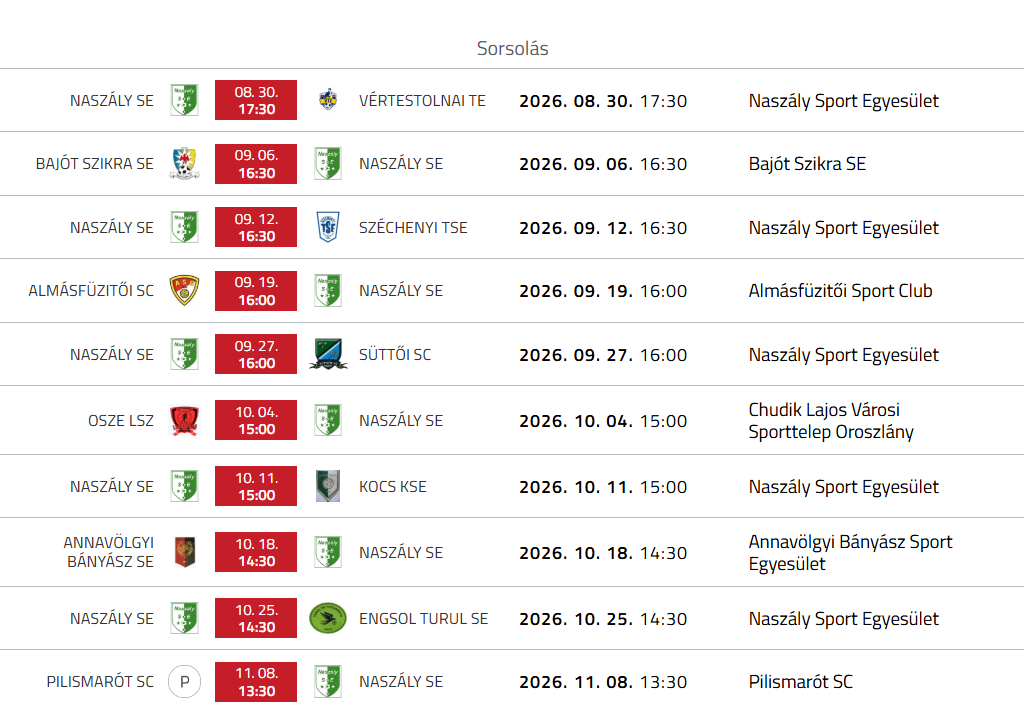This screenshot has height=713, width=1024.
Task: Open the Chudik Lajos Városi Sporttelep venue
Action: pyautogui.click(x=831, y=420)
